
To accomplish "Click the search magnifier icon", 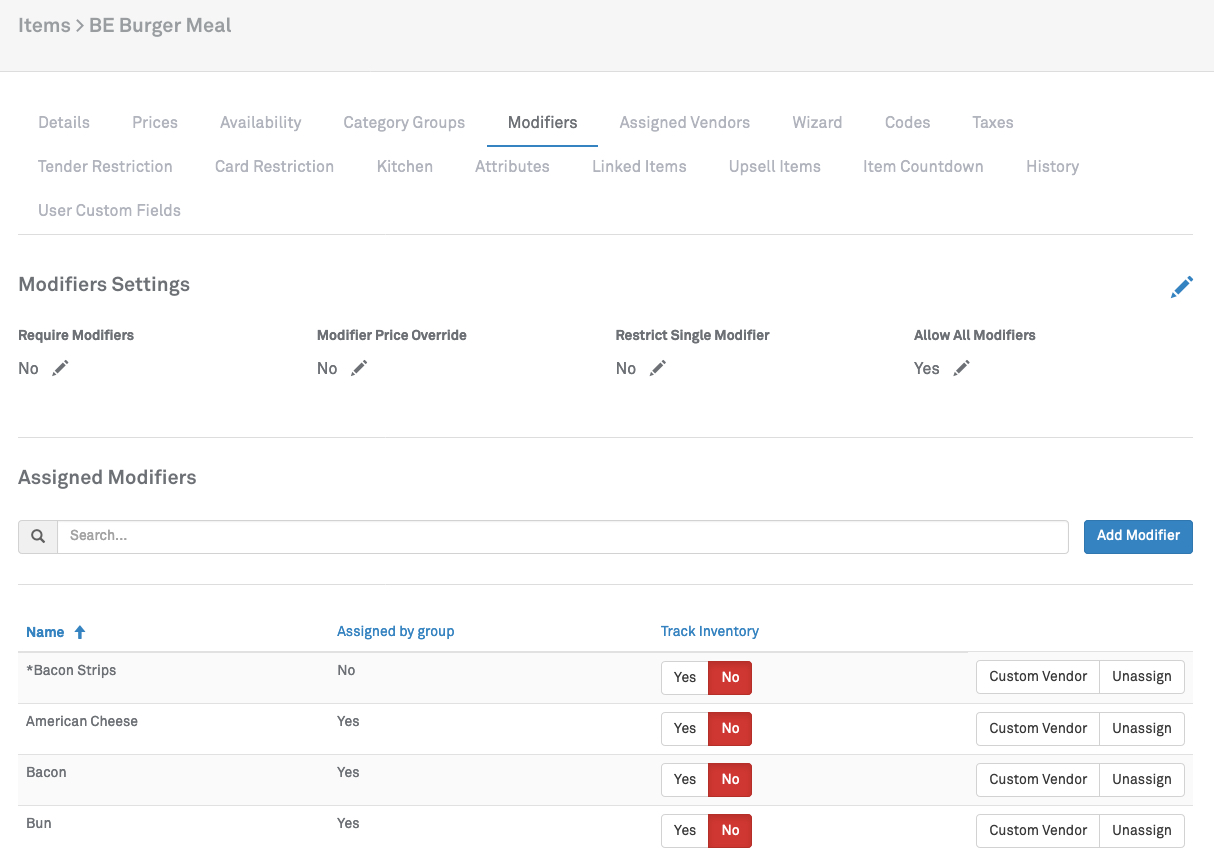I will tap(38, 536).
